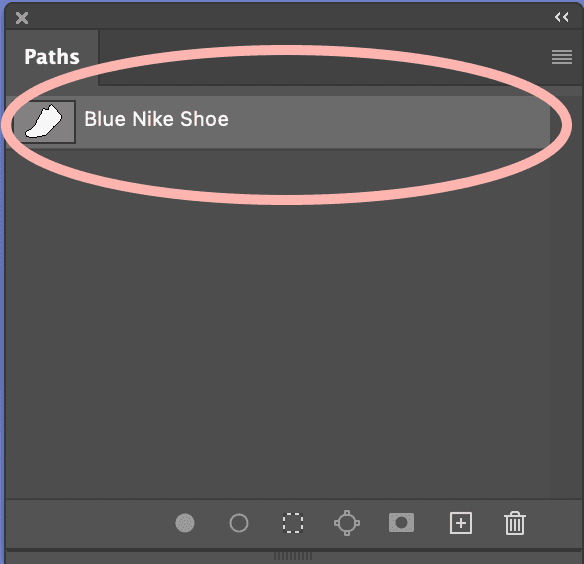Viewport: 584px width, 564px height.
Task: Open the Paths panel hamburger menu
Action: pyautogui.click(x=562, y=57)
